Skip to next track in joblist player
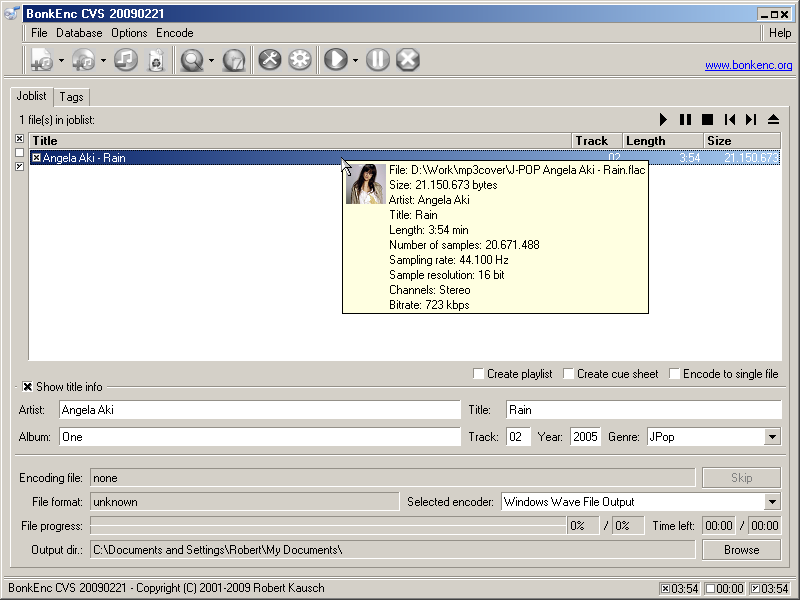Screen dimensions: 800x600 pos(751,119)
